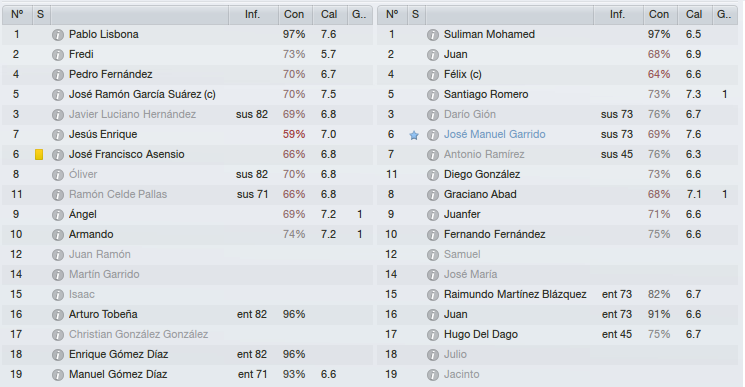Select Arturo Tobeña row
745x387 pixels.
click(x=187, y=314)
